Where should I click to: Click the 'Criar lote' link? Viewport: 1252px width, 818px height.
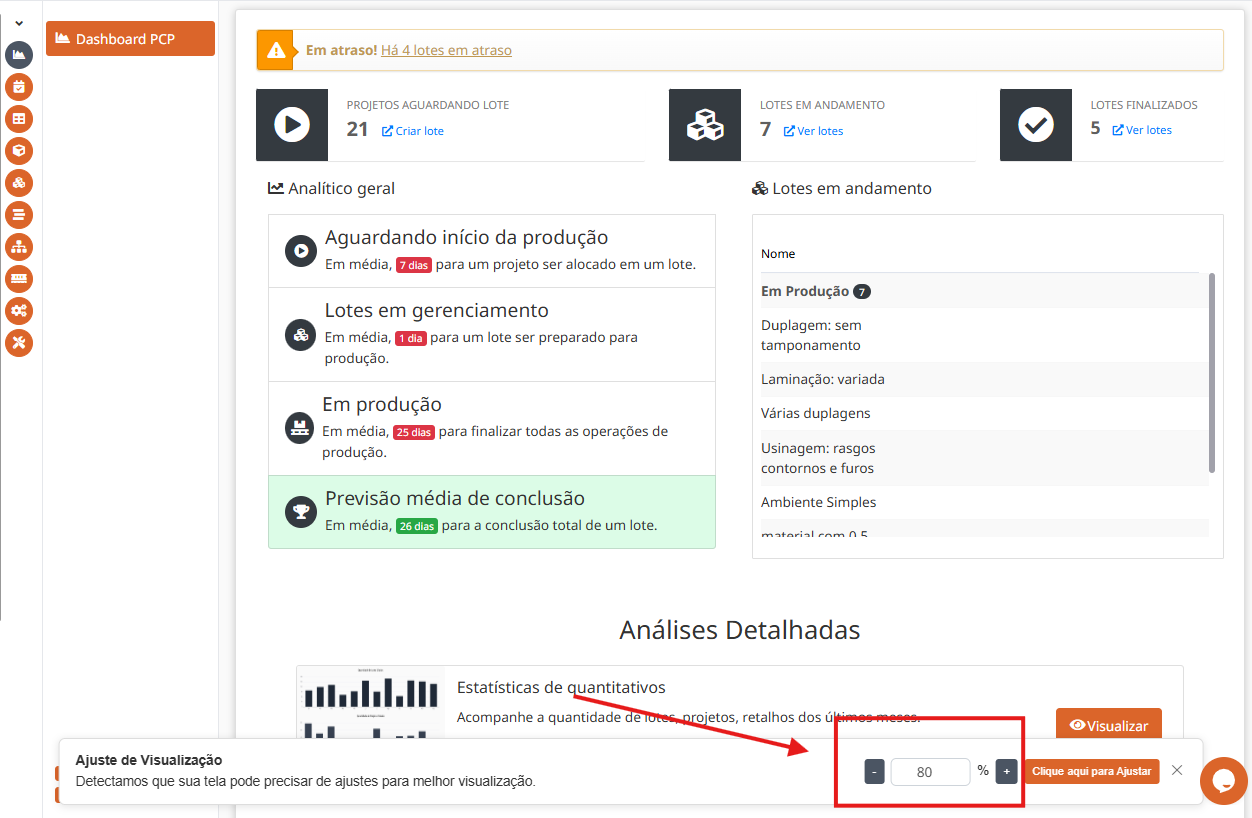tap(413, 131)
